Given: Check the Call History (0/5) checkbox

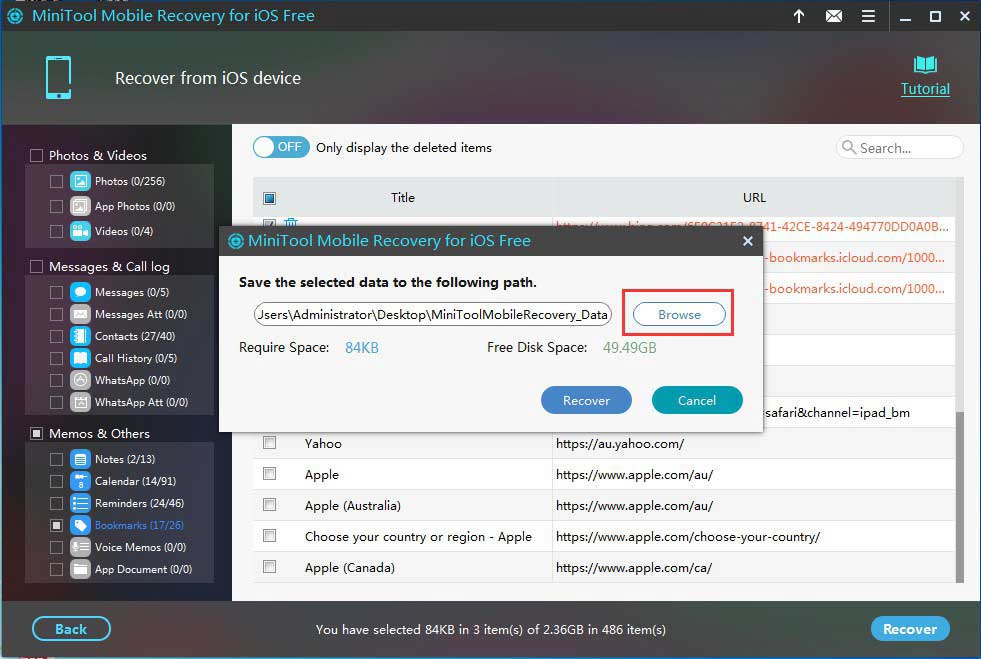Looking at the screenshot, I should [x=56, y=358].
